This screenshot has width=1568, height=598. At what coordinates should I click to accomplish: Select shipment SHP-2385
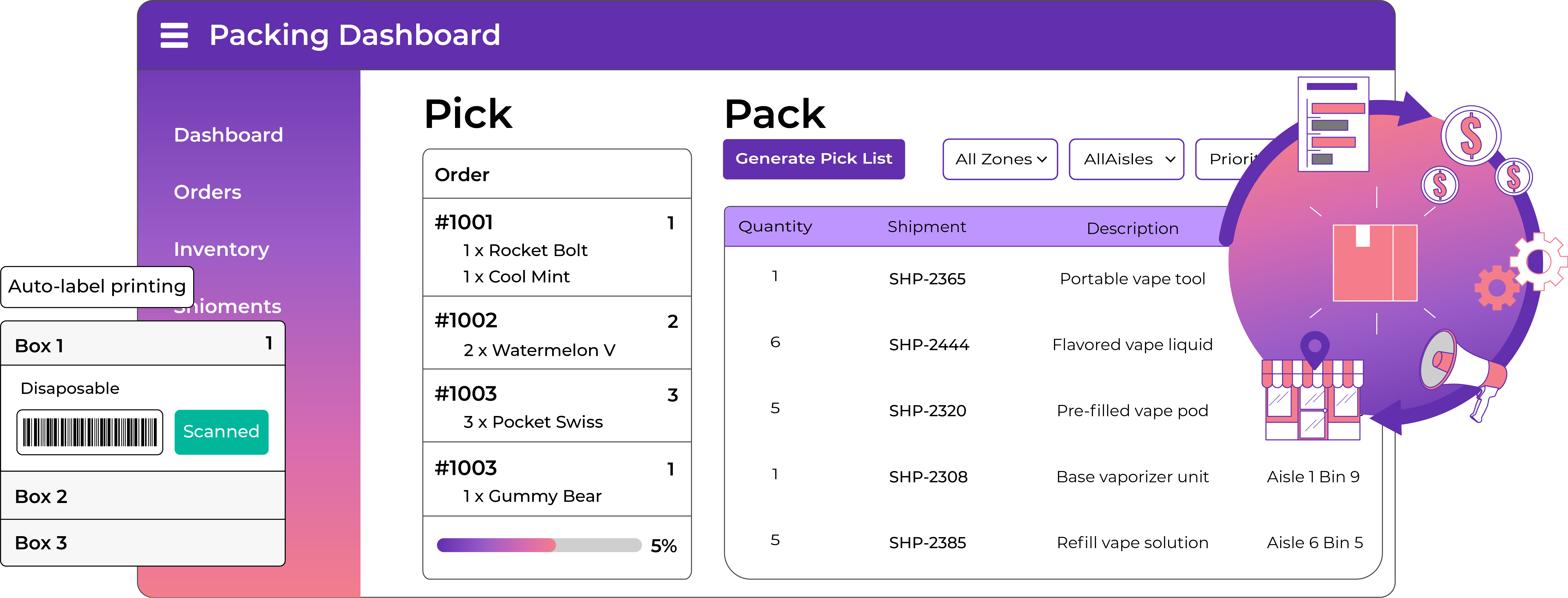(928, 543)
